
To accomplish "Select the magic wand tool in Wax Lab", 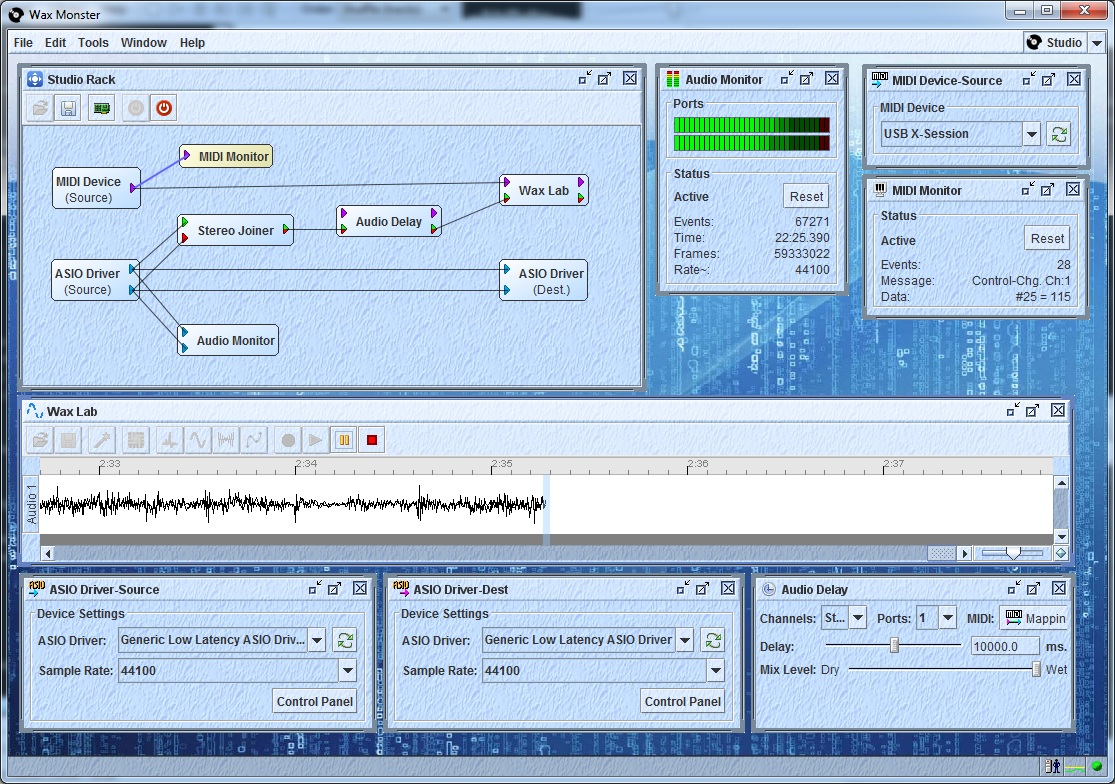I will [x=101, y=439].
